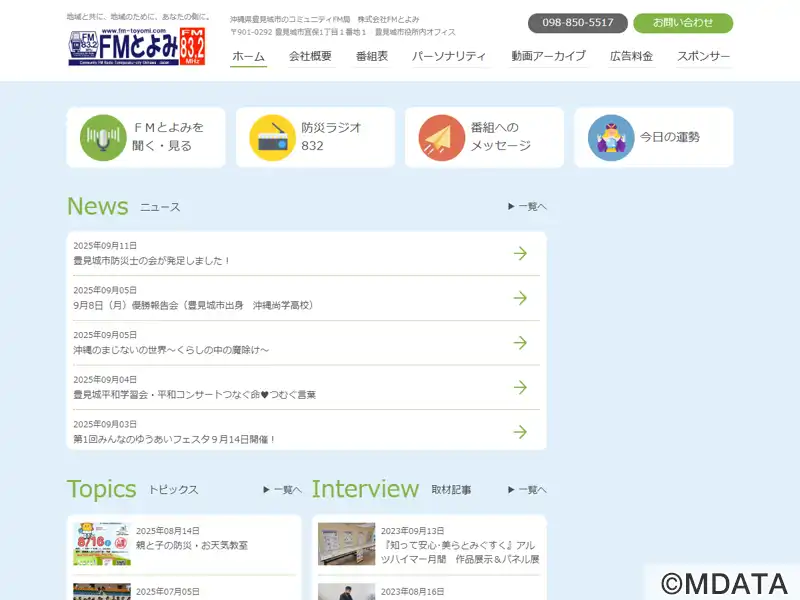Click arrow beside 9月8日 優勝報告会 news

tap(520, 298)
